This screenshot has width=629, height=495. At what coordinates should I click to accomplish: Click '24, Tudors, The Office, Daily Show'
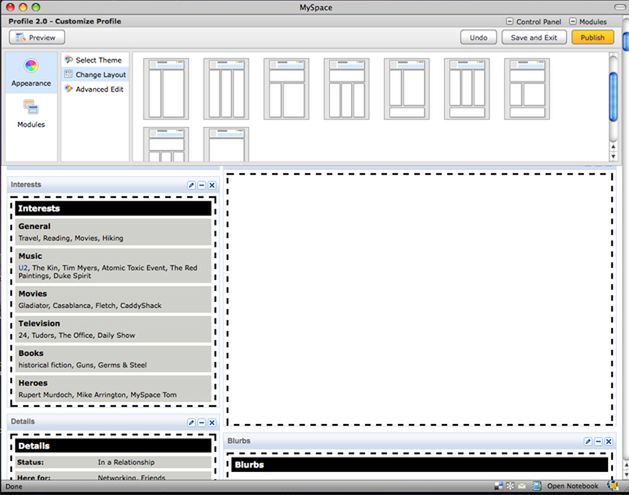[x=77, y=335]
